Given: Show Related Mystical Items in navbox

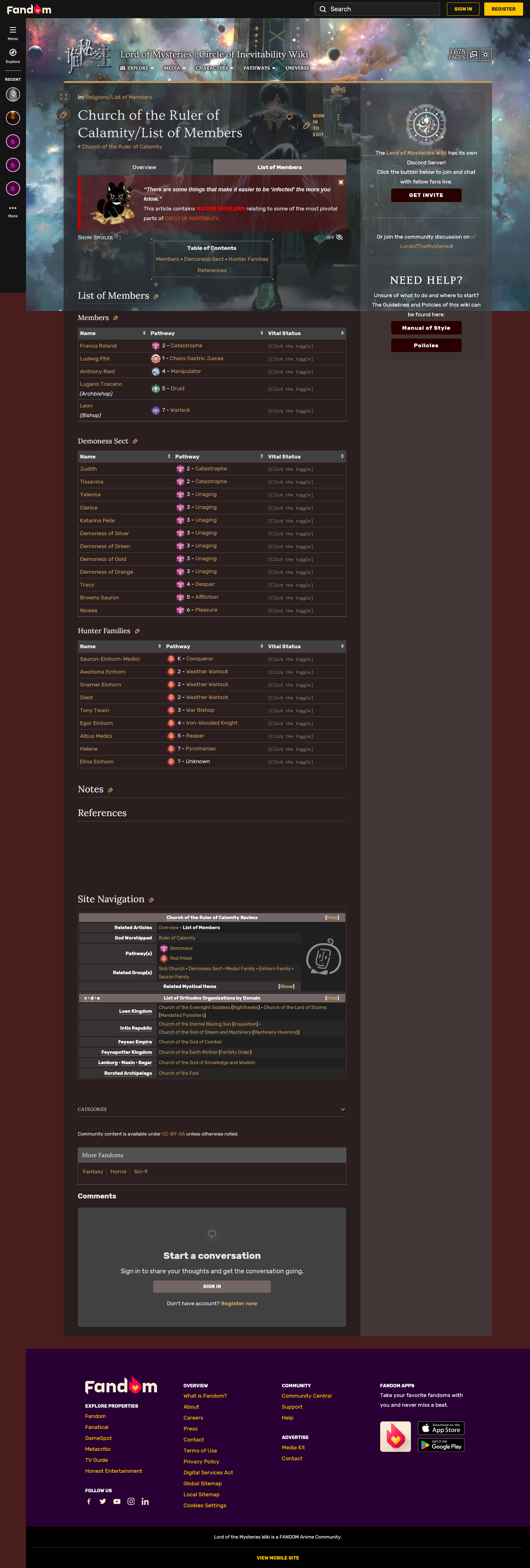Looking at the screenshot, I should point(286,986).
